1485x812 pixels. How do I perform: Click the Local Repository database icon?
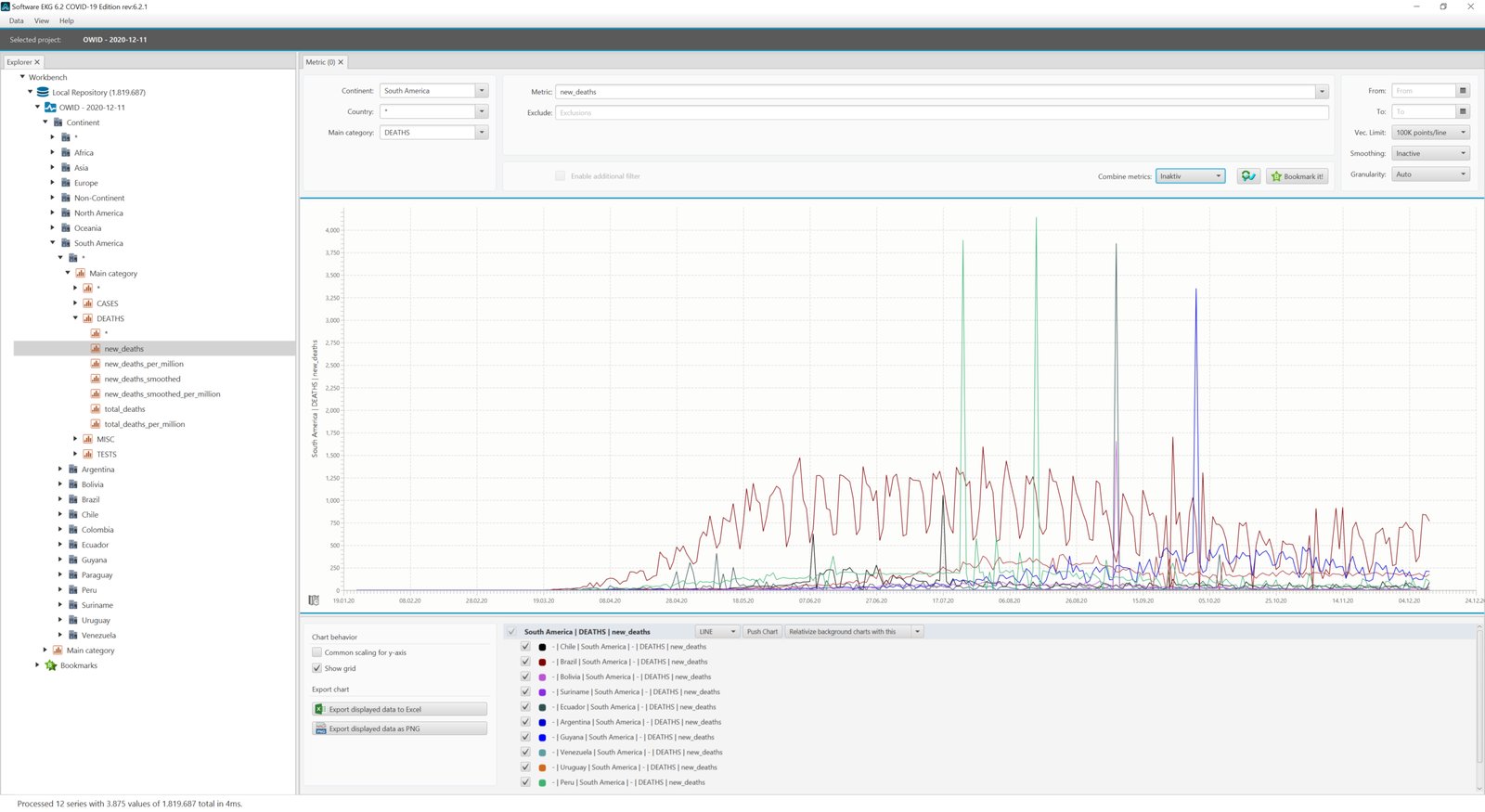[x=43, y=92]
